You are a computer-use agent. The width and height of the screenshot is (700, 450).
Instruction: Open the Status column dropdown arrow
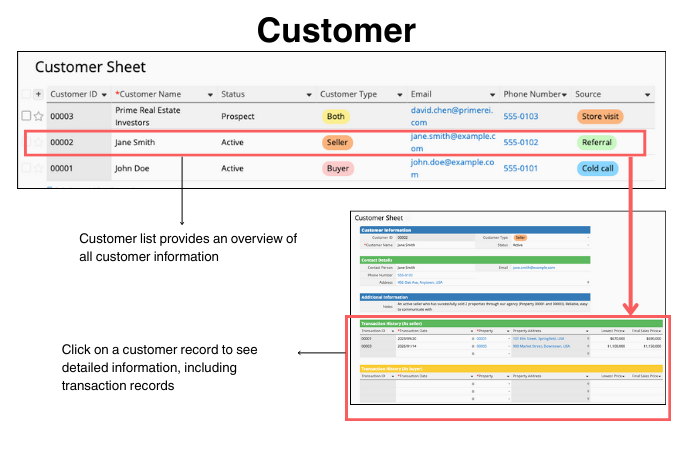tap(308, 94)
